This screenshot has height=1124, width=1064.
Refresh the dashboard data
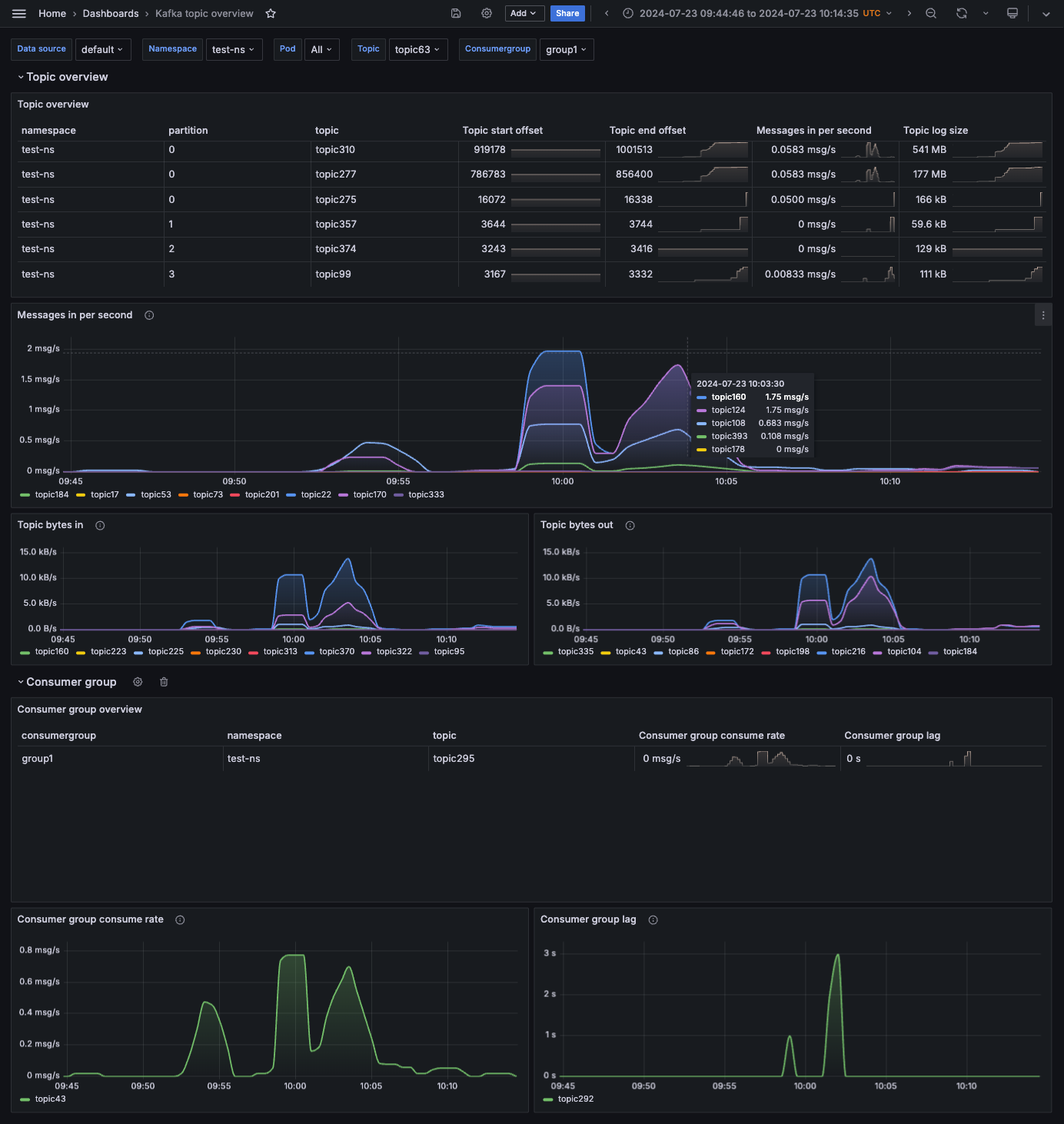tap(961, 13)
